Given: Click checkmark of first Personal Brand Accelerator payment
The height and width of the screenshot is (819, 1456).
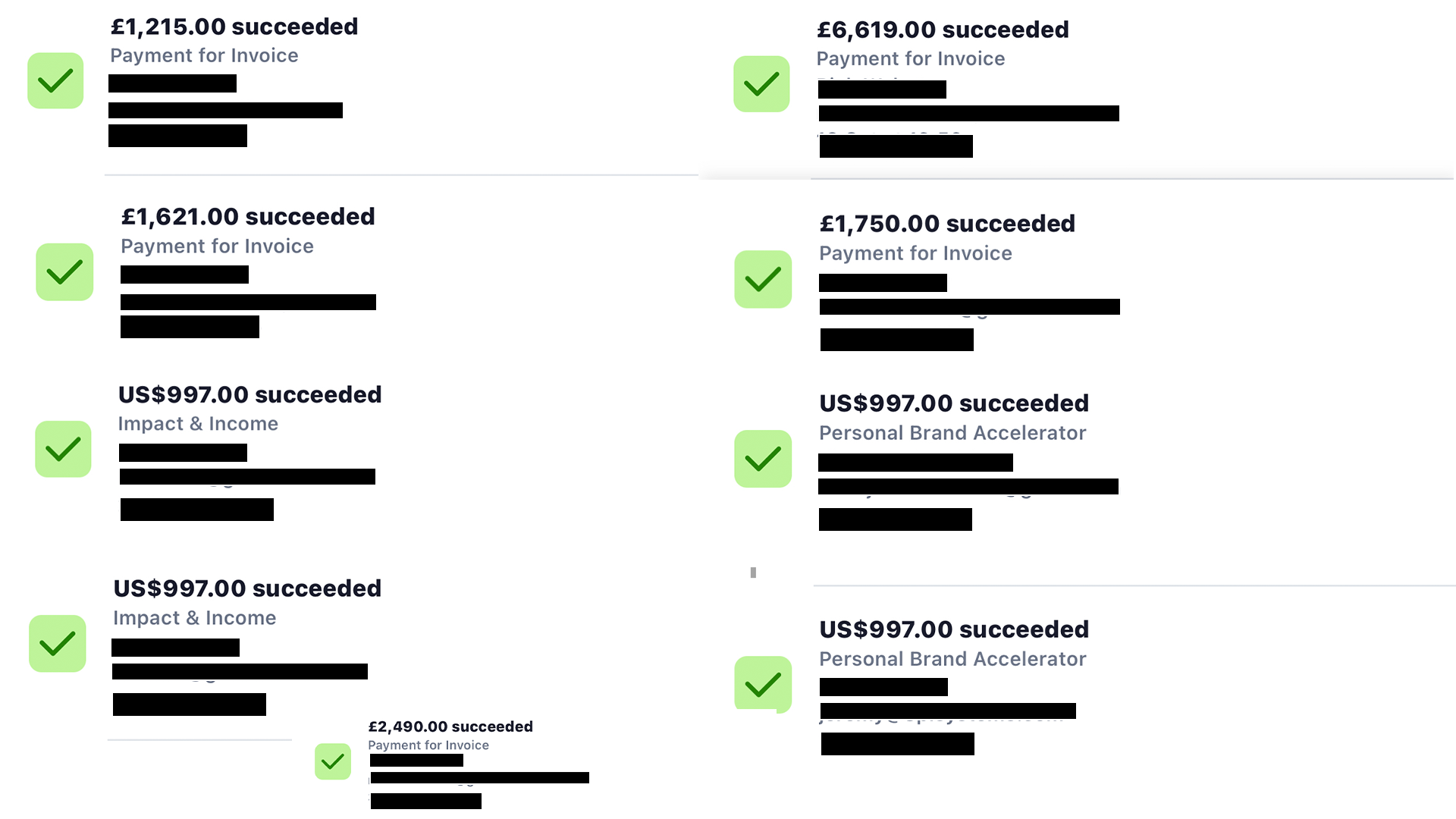Looking at the screenshot, I should (x=763, y=459).
